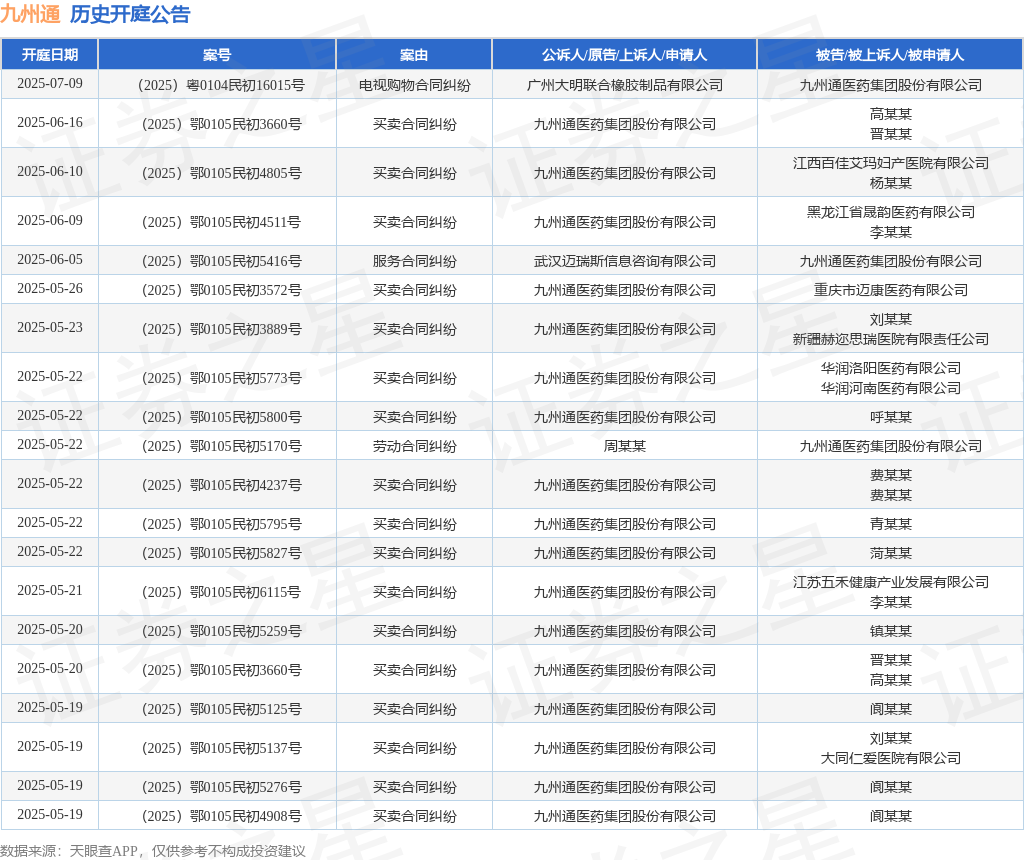Click 劳动合同纠纷 cell
Viewport: 1024px width, 860px height.
(415, 447)
